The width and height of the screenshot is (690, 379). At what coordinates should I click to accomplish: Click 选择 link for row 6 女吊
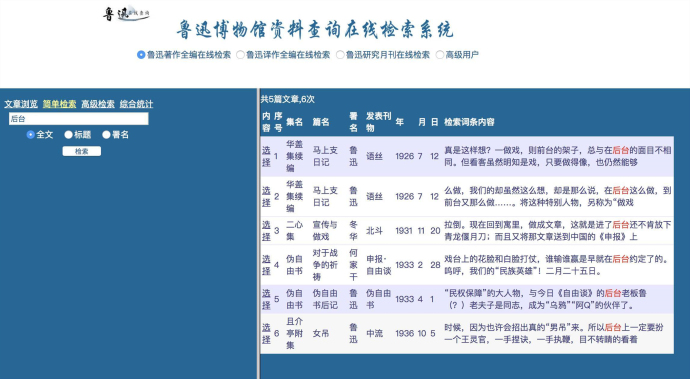[x=266, y=334]
